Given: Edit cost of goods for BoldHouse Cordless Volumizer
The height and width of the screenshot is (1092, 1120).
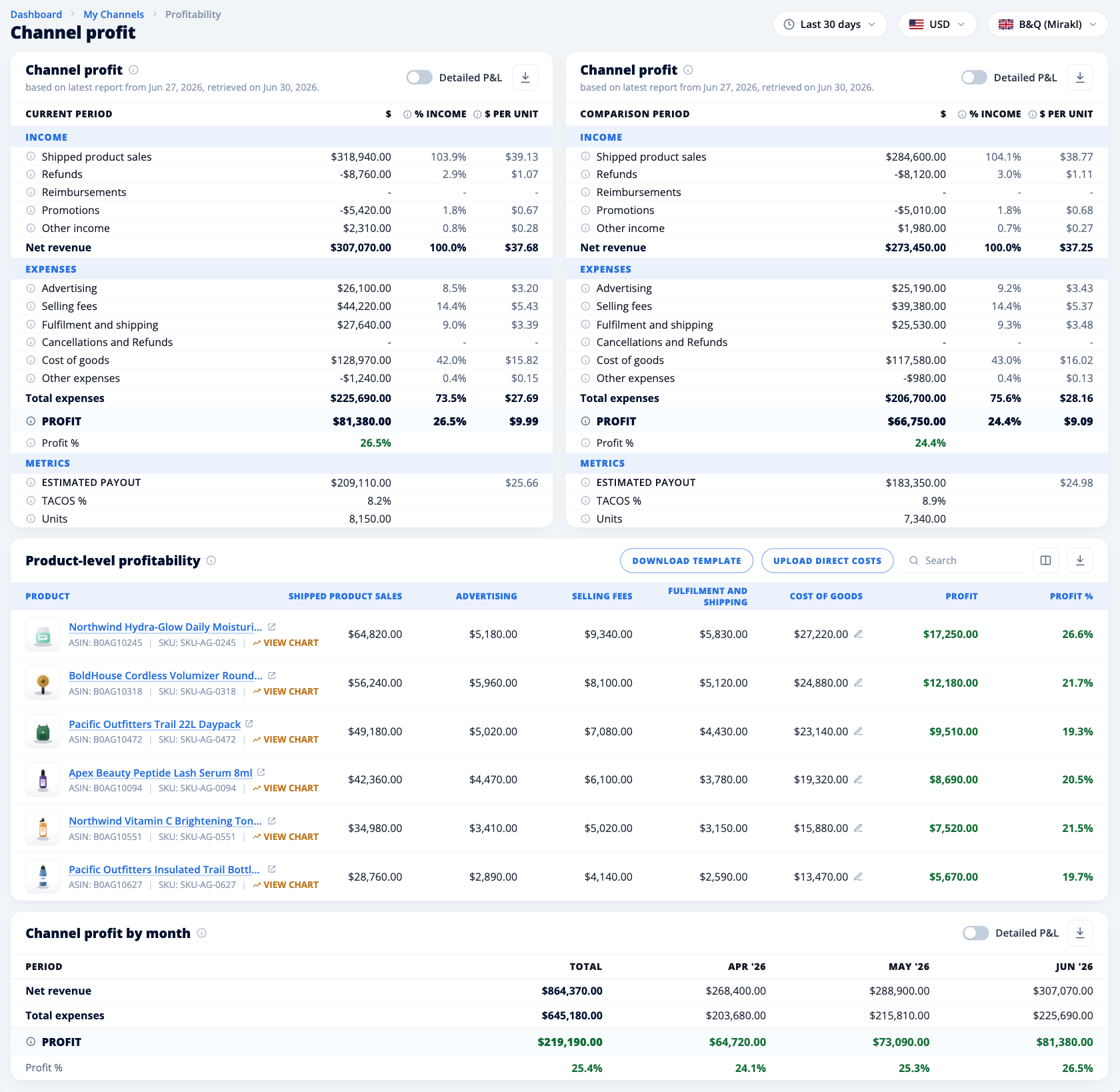Looking at the screenshot, I should point(858,683).
